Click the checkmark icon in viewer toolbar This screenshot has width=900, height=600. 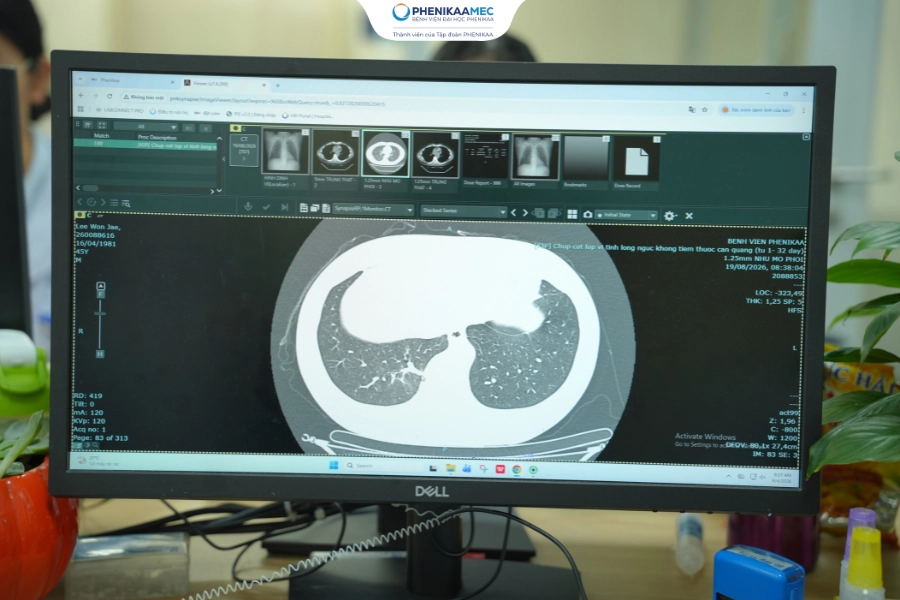266,207
